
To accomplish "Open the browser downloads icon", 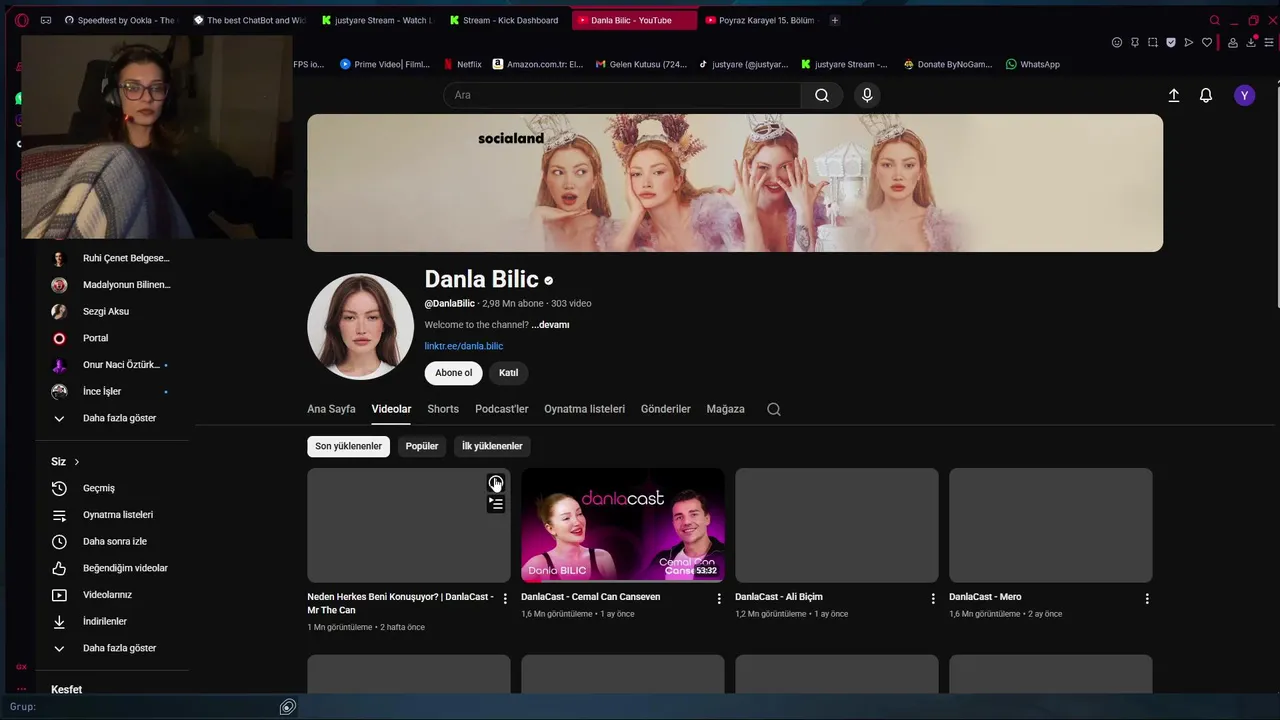I will (x=1251, y=42).
